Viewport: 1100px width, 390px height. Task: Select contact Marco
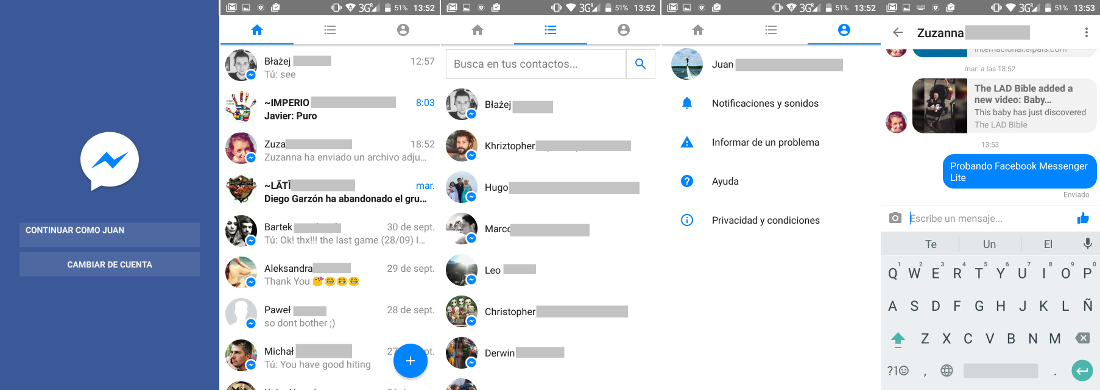(x=551, y=229)
